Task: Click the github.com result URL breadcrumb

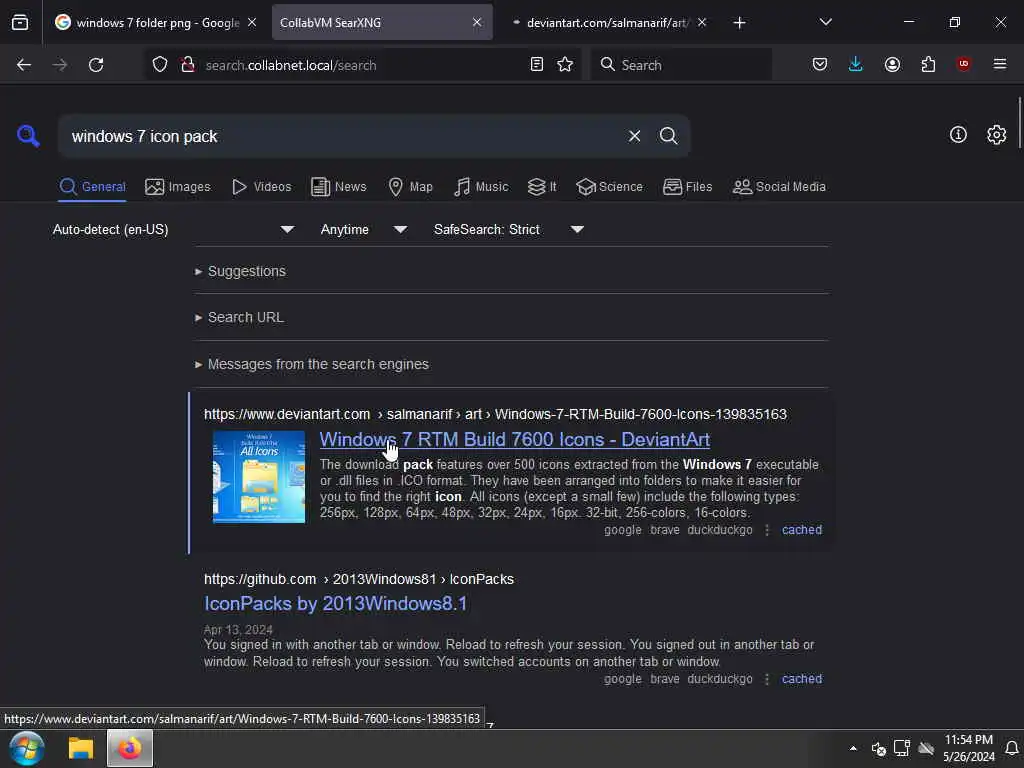Action: [359, 579]
